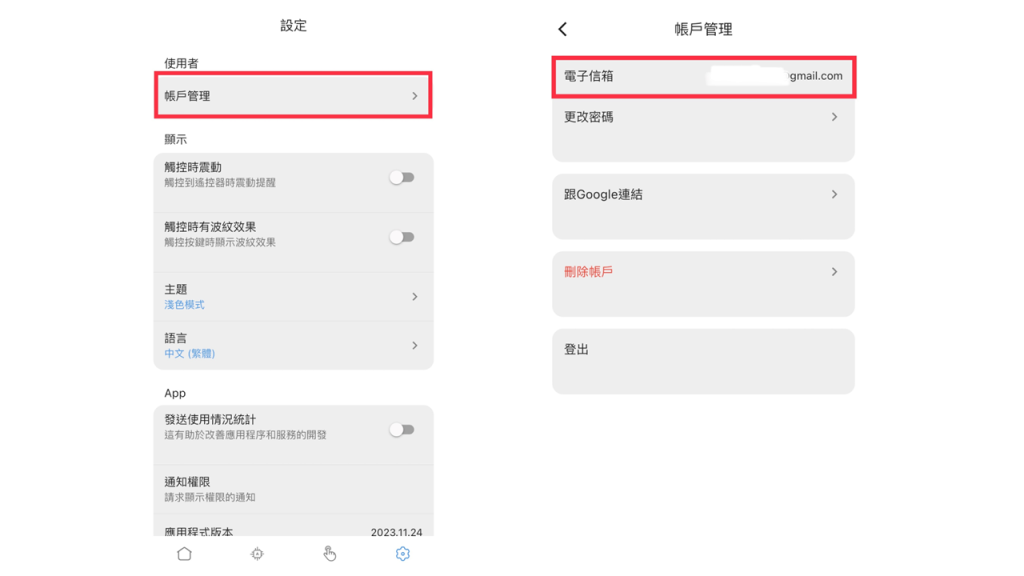Click 請求顯示權限的通知 description text
This screenshot has width=1024, height=576.
210,498
